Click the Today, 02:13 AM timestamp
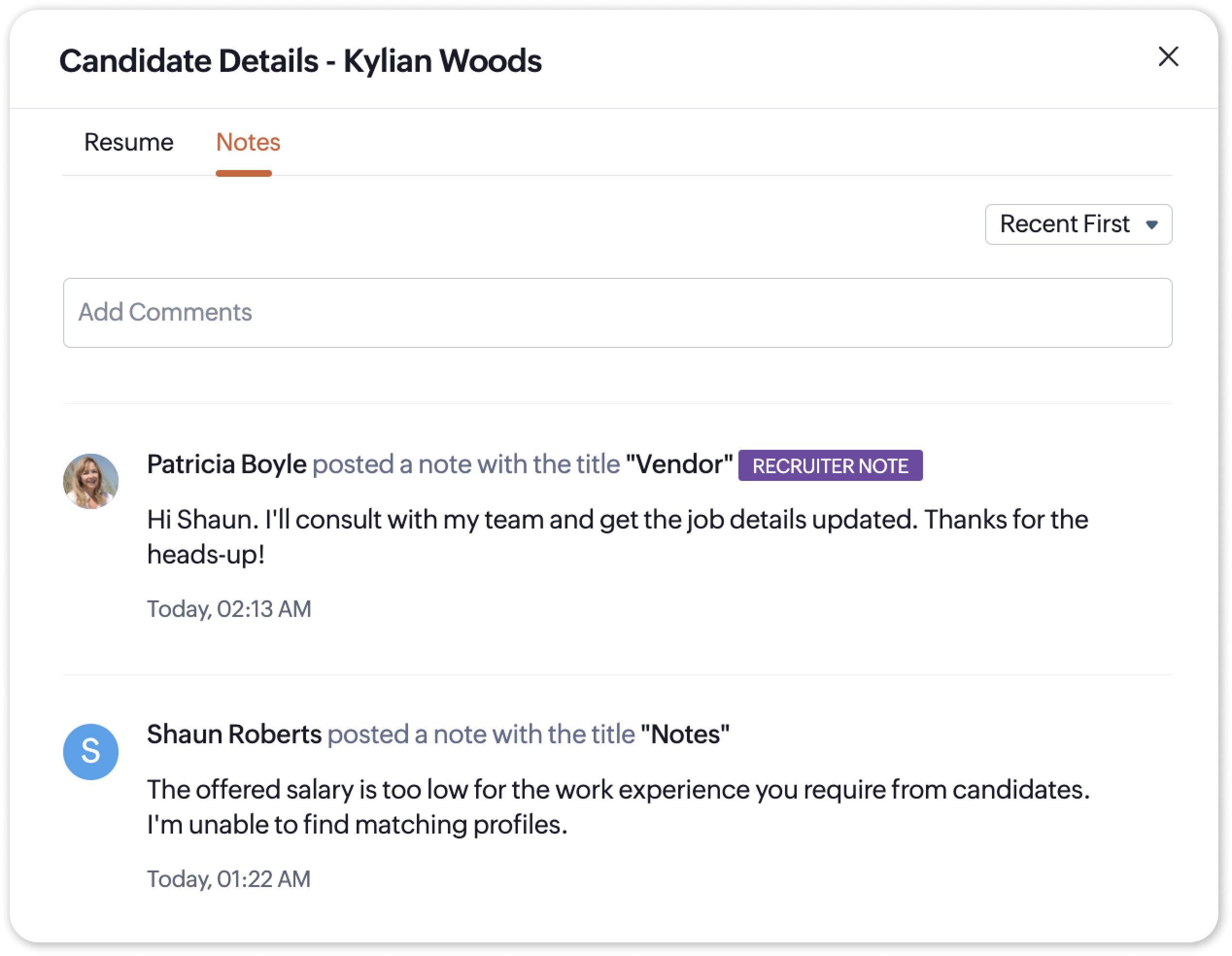 (229, 609)
